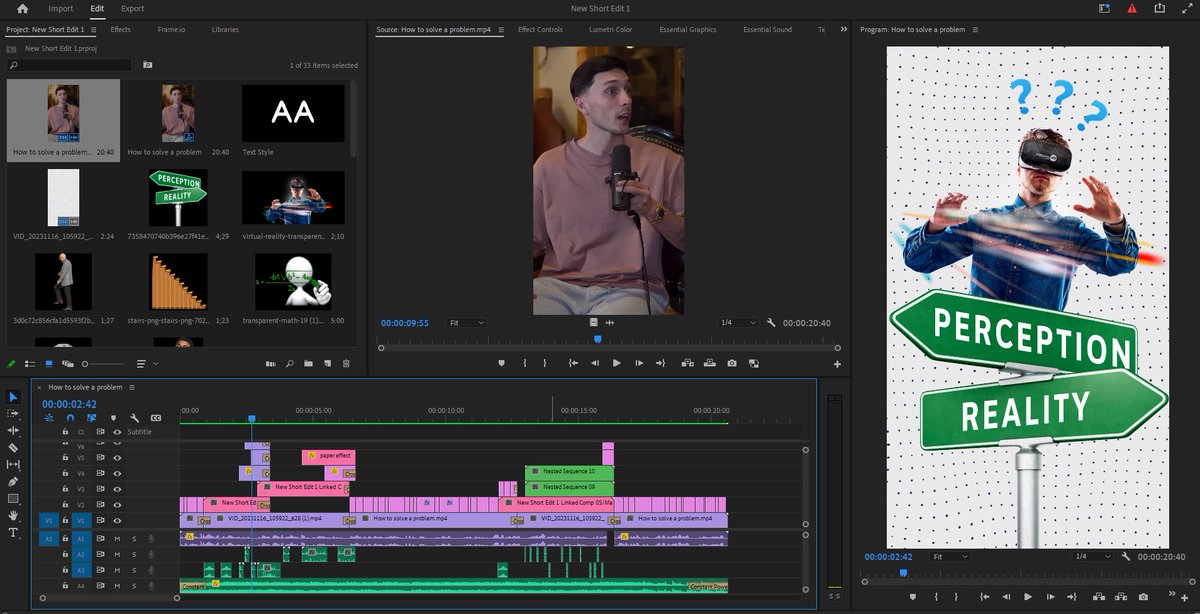Switch to Export workspace tab

132,8
